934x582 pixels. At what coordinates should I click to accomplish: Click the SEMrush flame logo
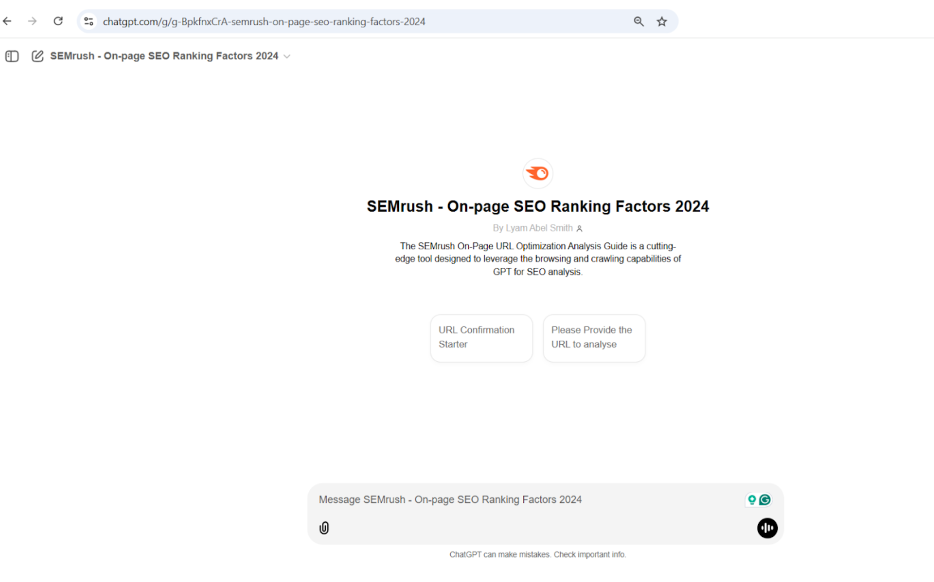537,173
